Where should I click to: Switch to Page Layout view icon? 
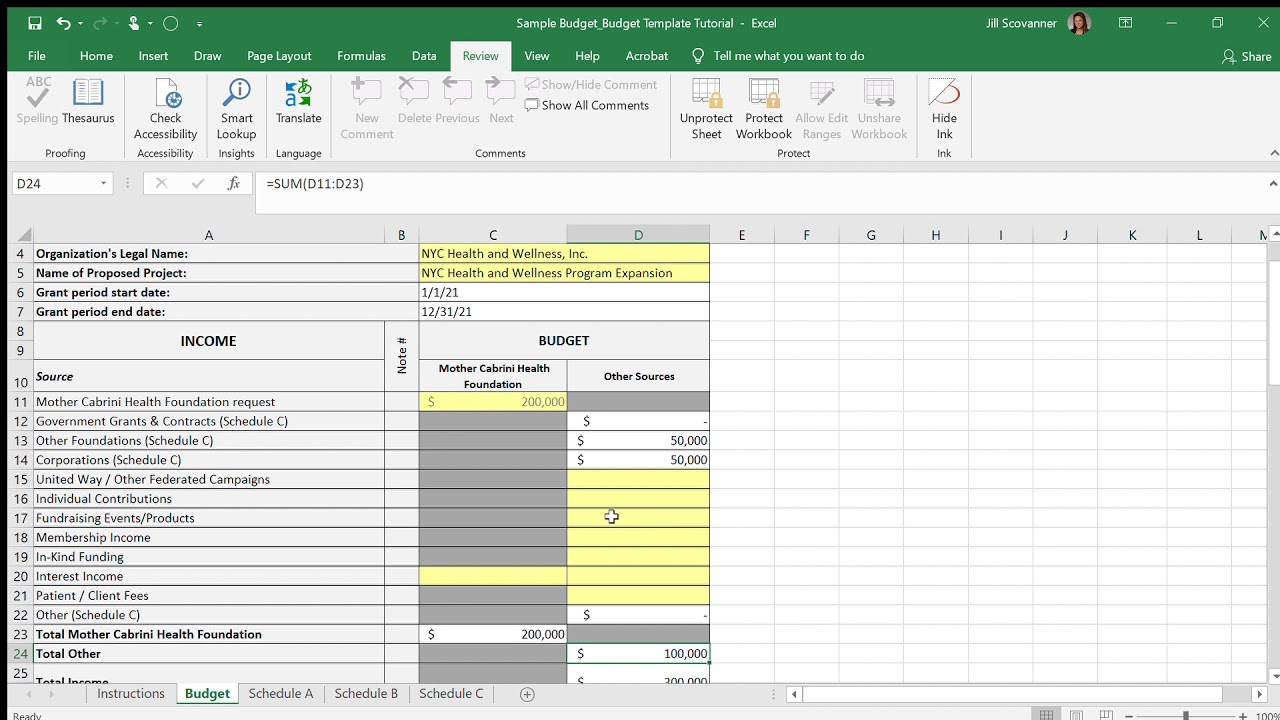point(1076,716)
